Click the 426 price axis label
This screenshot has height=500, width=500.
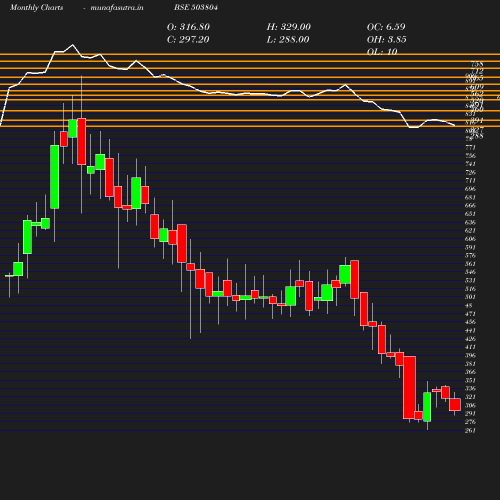(x=470, y=339)
